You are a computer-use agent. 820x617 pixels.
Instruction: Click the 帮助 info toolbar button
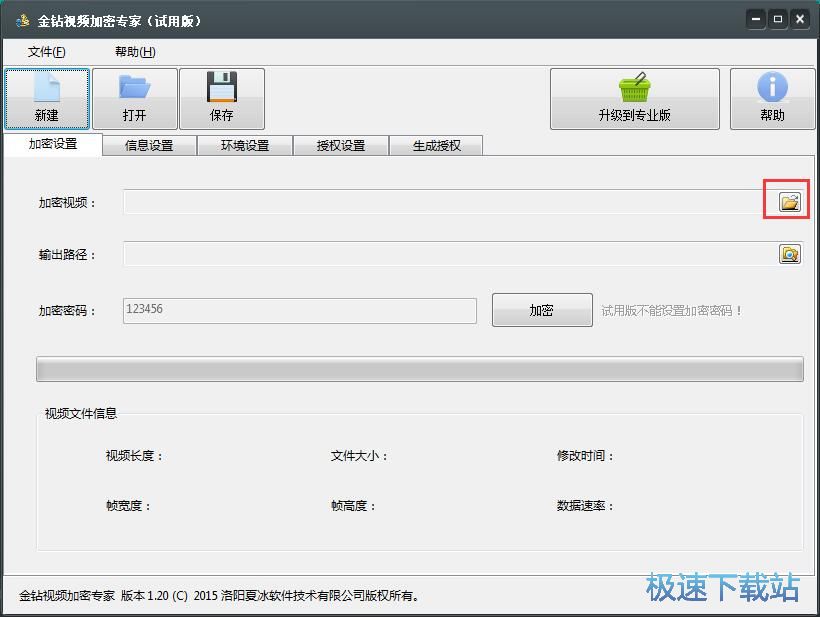coord(772,99)
